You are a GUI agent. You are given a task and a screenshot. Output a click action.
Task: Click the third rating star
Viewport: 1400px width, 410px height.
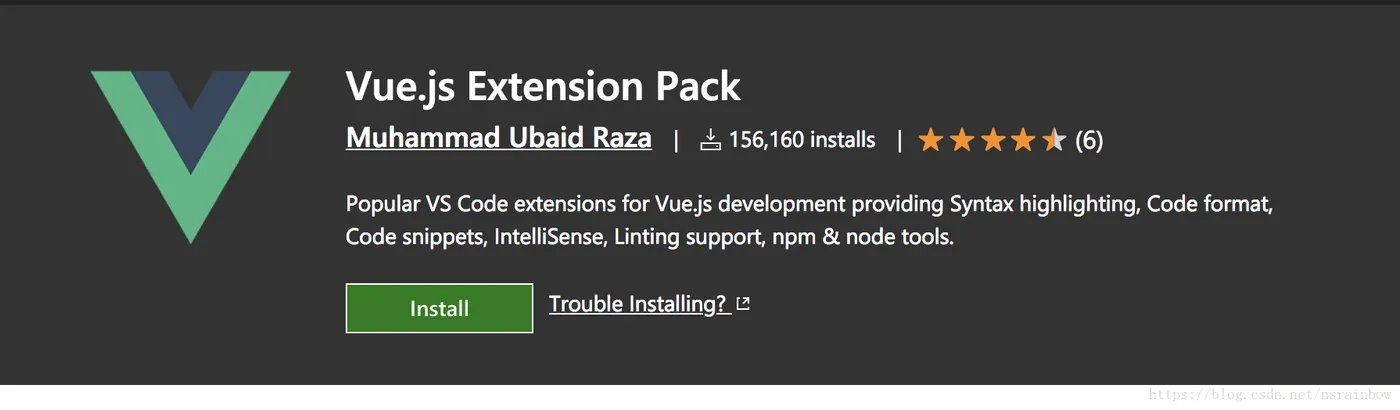(992, 140)
